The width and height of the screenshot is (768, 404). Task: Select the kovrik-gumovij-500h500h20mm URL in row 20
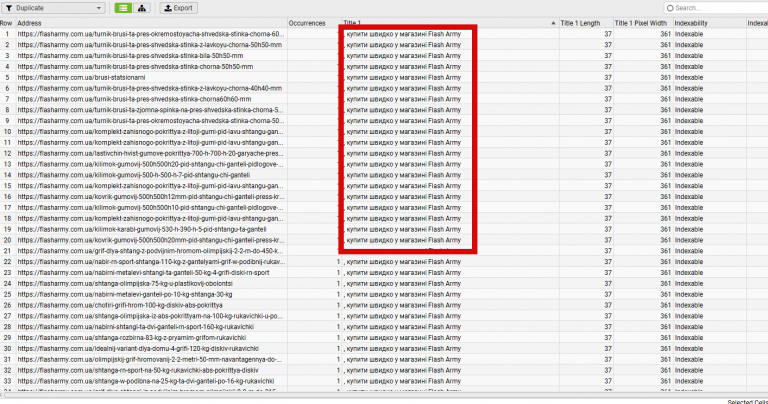click(151, 240)
